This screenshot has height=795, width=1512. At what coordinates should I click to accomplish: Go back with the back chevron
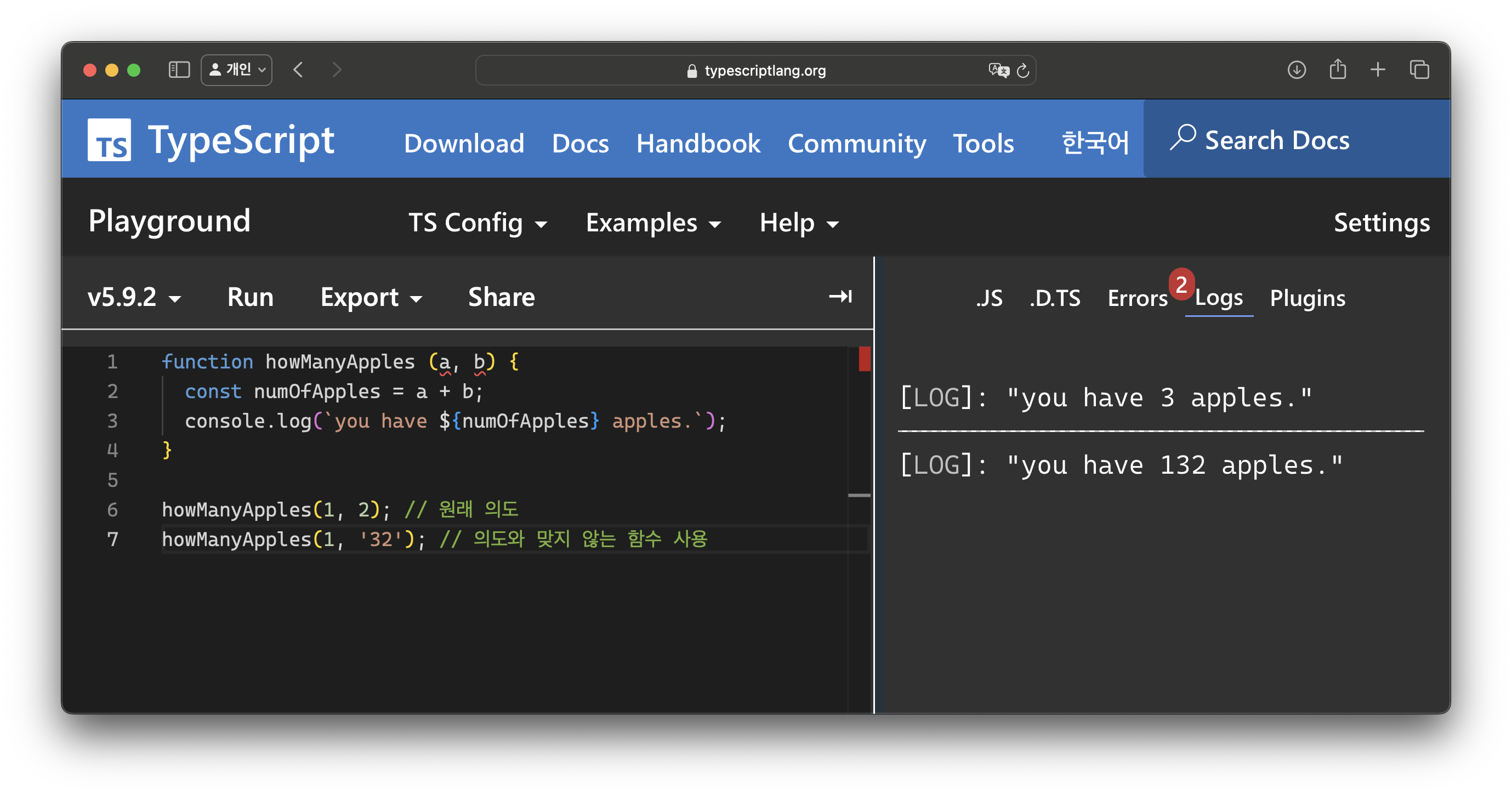coord(298,70)
